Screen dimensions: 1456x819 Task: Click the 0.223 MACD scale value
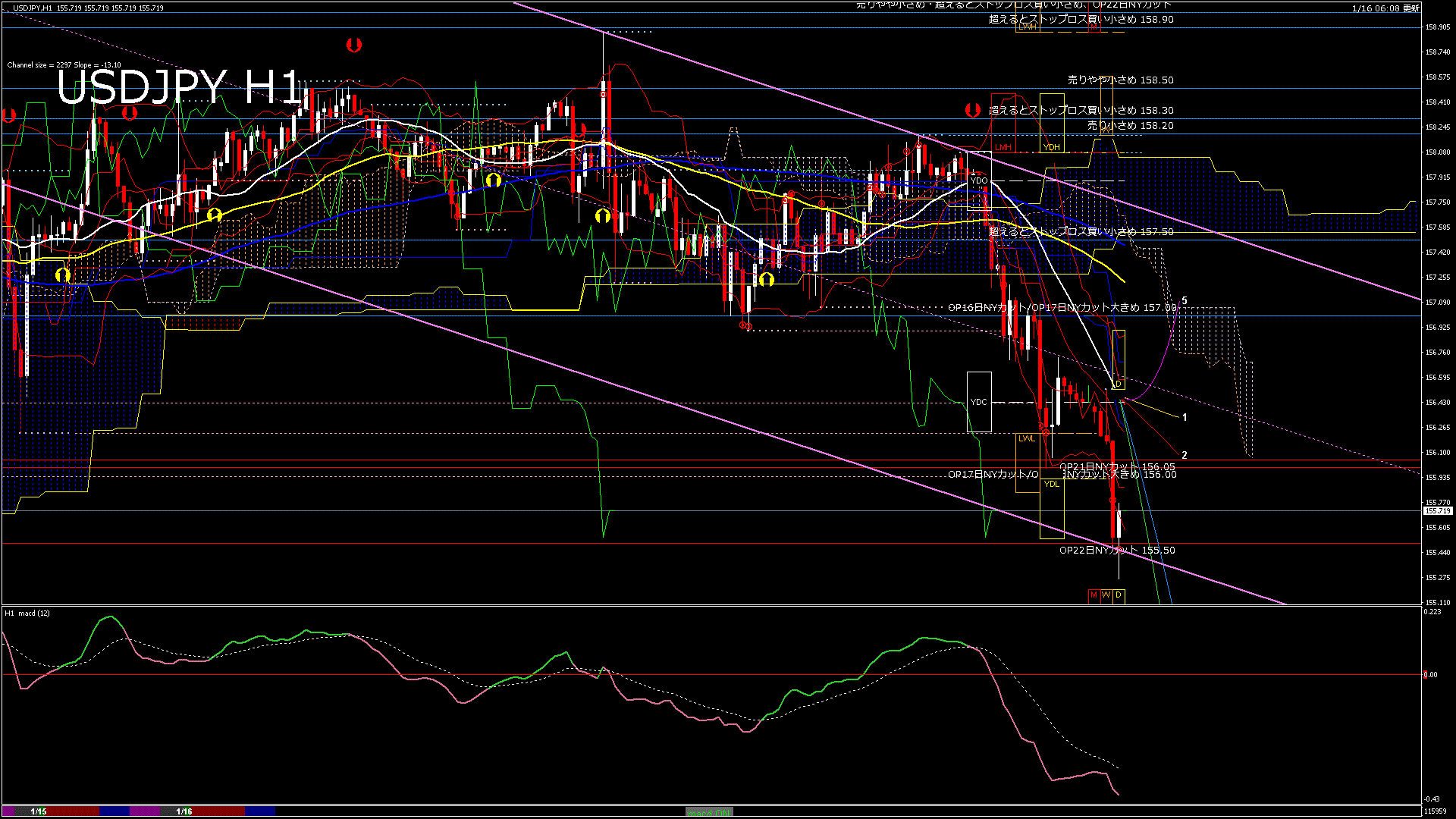pos(1432,611)
